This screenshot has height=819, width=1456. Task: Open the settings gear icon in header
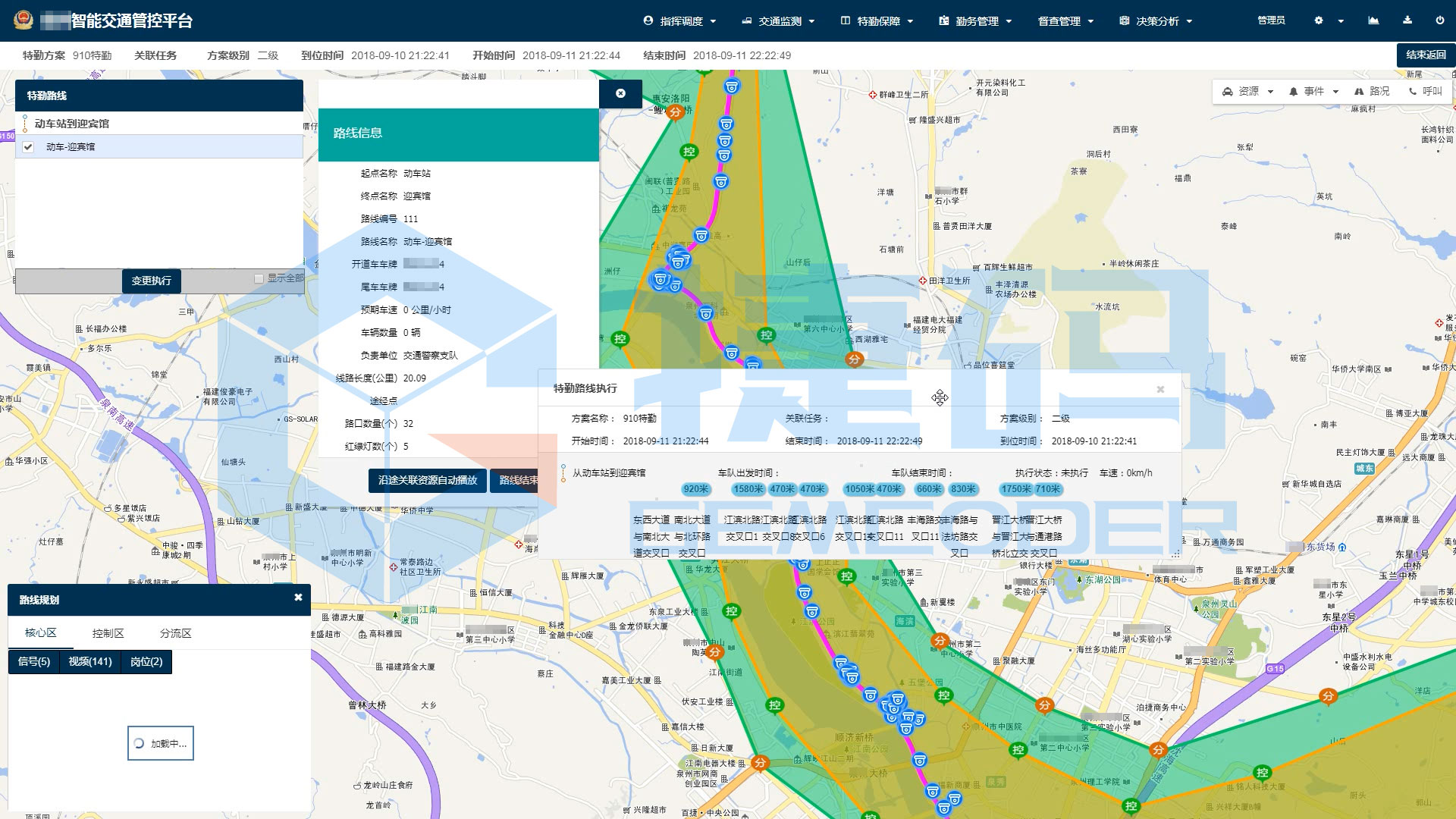point(1319,20)
